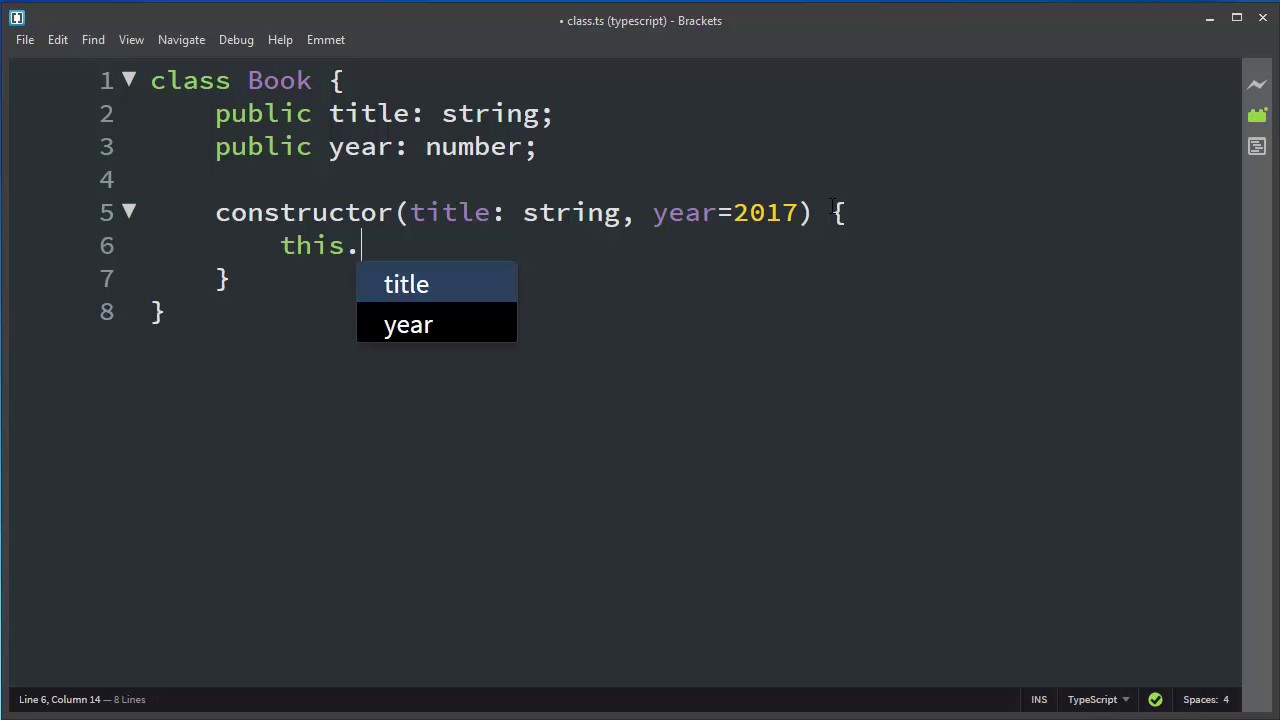
Task: Select the title autocomplete suggestion
Action: (x=437, y=284)
